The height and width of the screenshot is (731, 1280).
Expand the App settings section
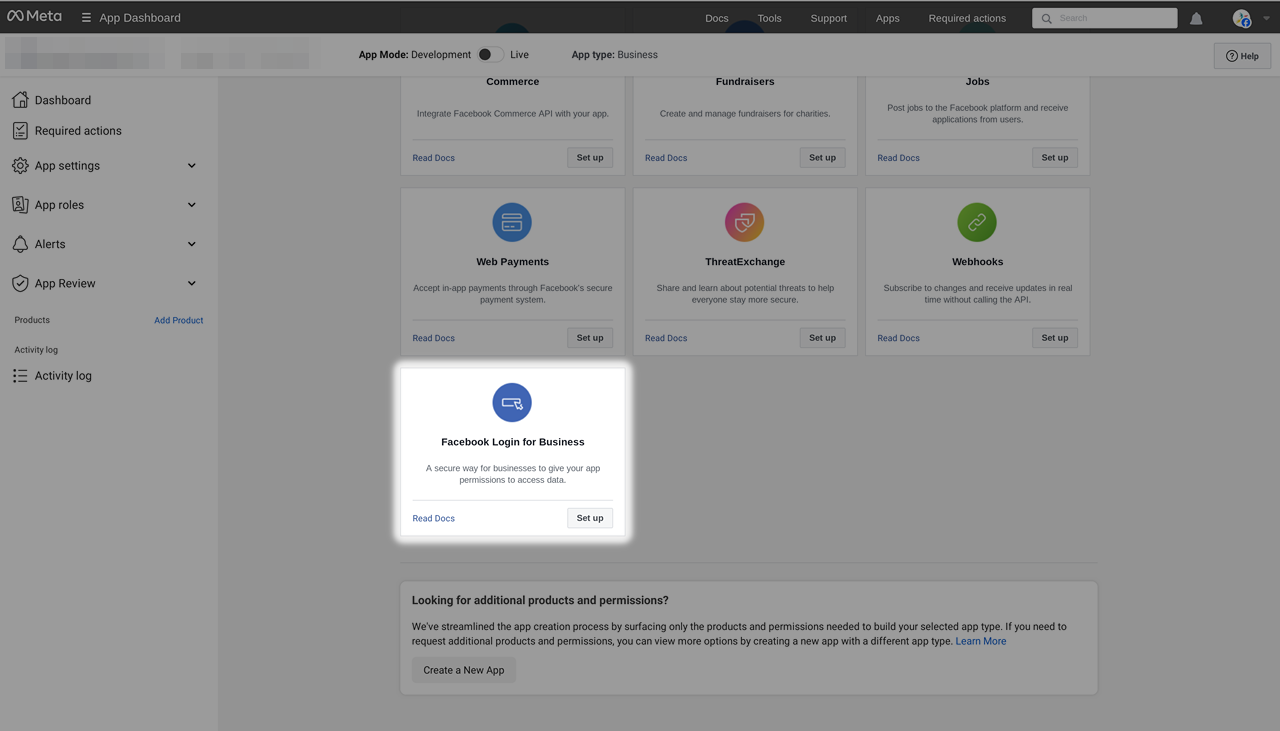coord(192,166)
